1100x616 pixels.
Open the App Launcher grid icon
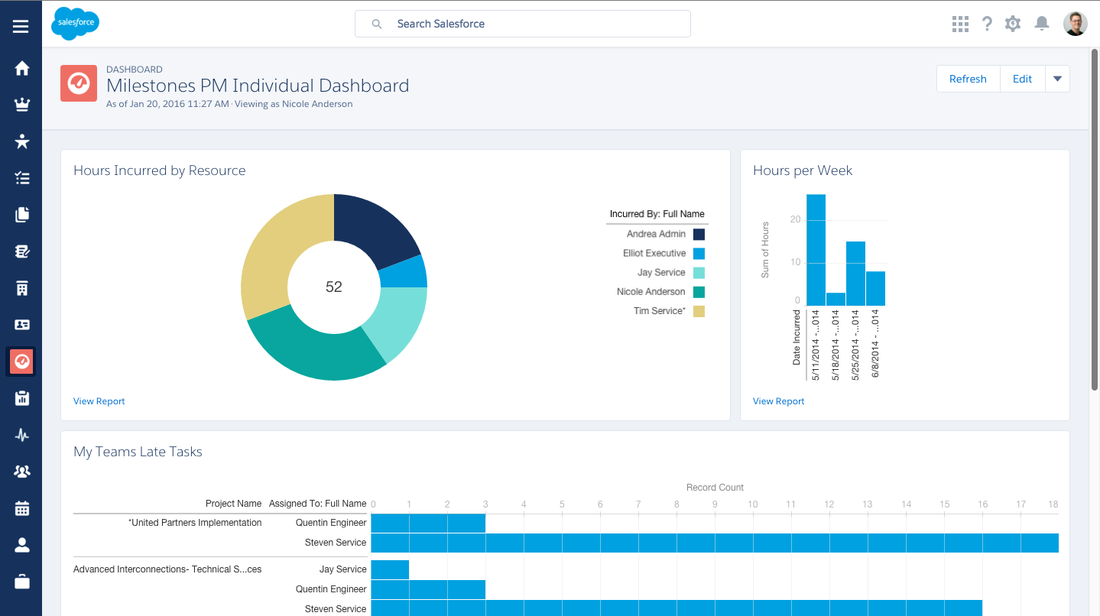960,24
